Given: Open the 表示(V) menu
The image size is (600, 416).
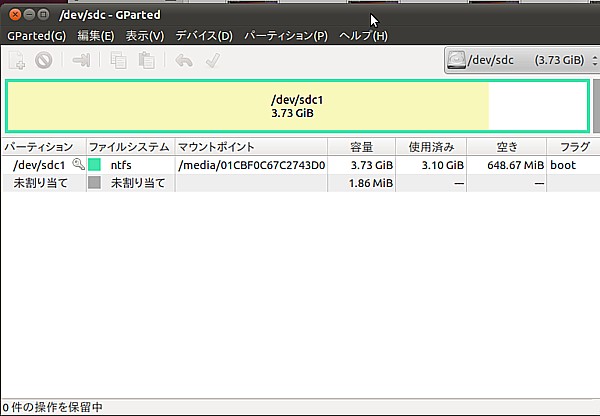Looking at the screenshot, I should (145, 36).
